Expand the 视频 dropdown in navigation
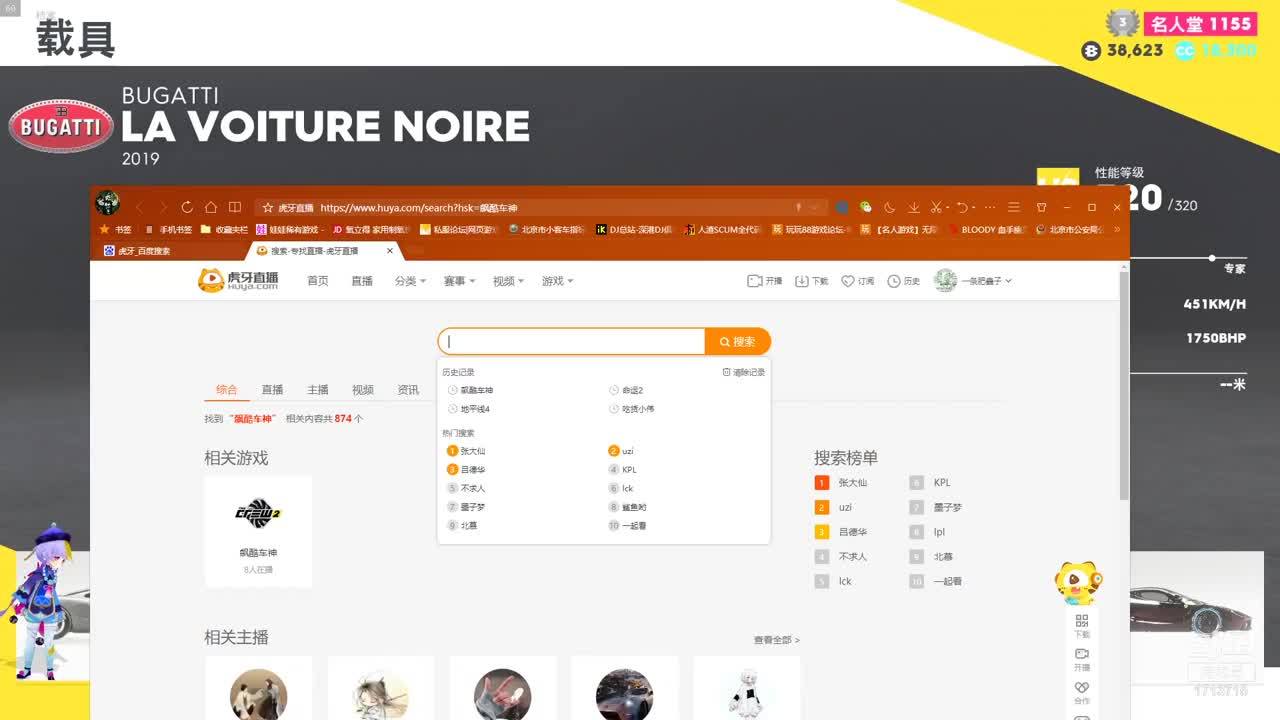This screenshot has height=720, width=1280. 508,281
